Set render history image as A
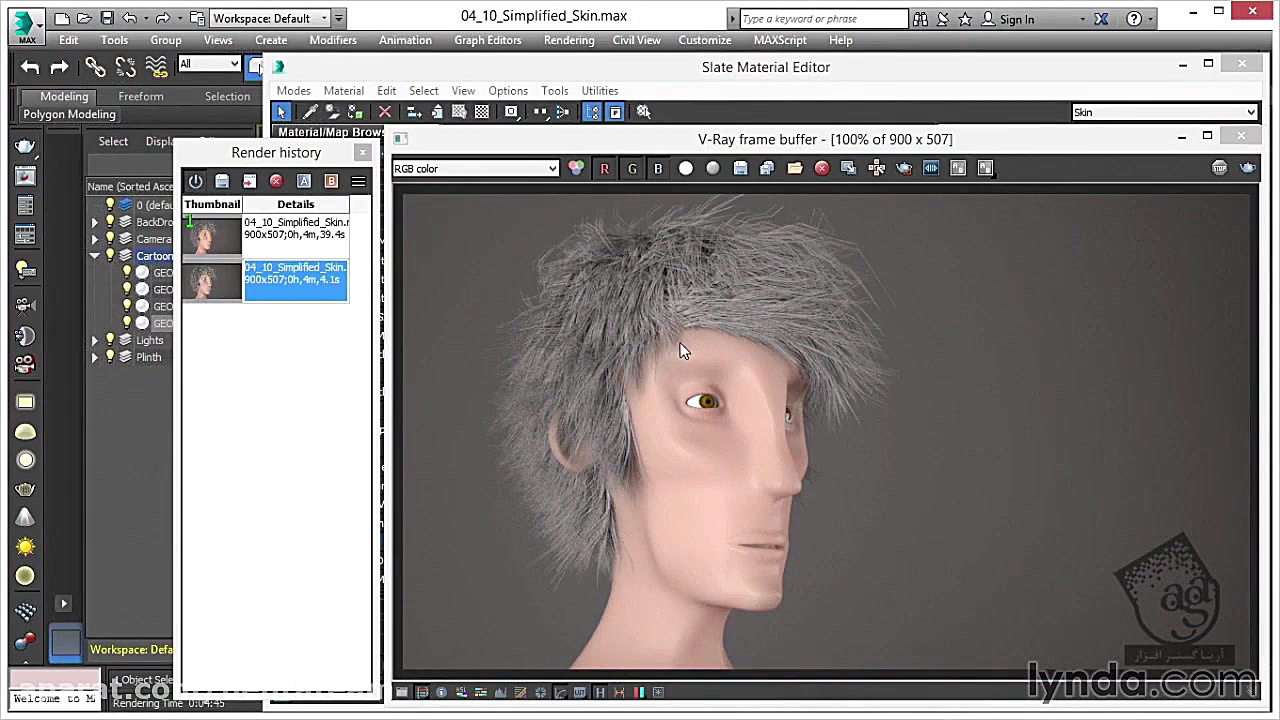This screenshot has height=720, width=1280. (x=304, y=181)
